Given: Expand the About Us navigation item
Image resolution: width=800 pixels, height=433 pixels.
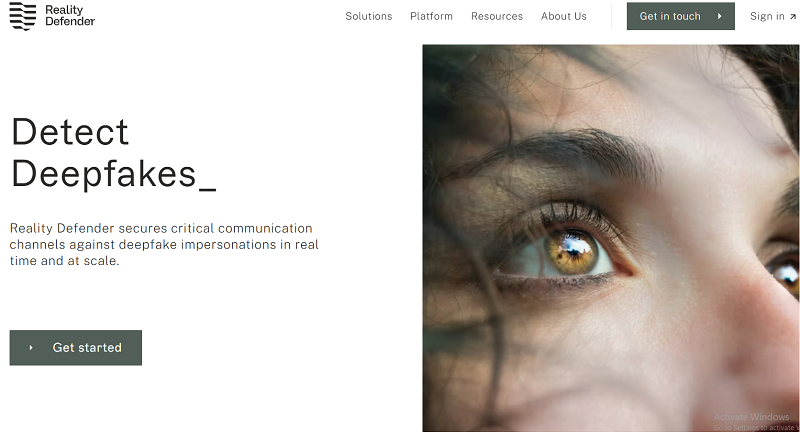Looking at the screenshot, I should [563, 16].
